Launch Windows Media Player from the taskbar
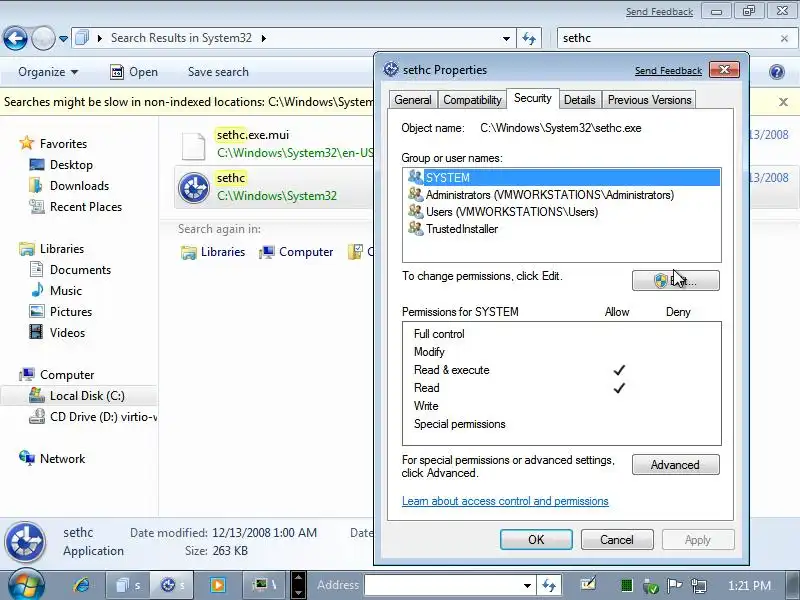Viewport: 800px width, 600px height. point(218,585)
